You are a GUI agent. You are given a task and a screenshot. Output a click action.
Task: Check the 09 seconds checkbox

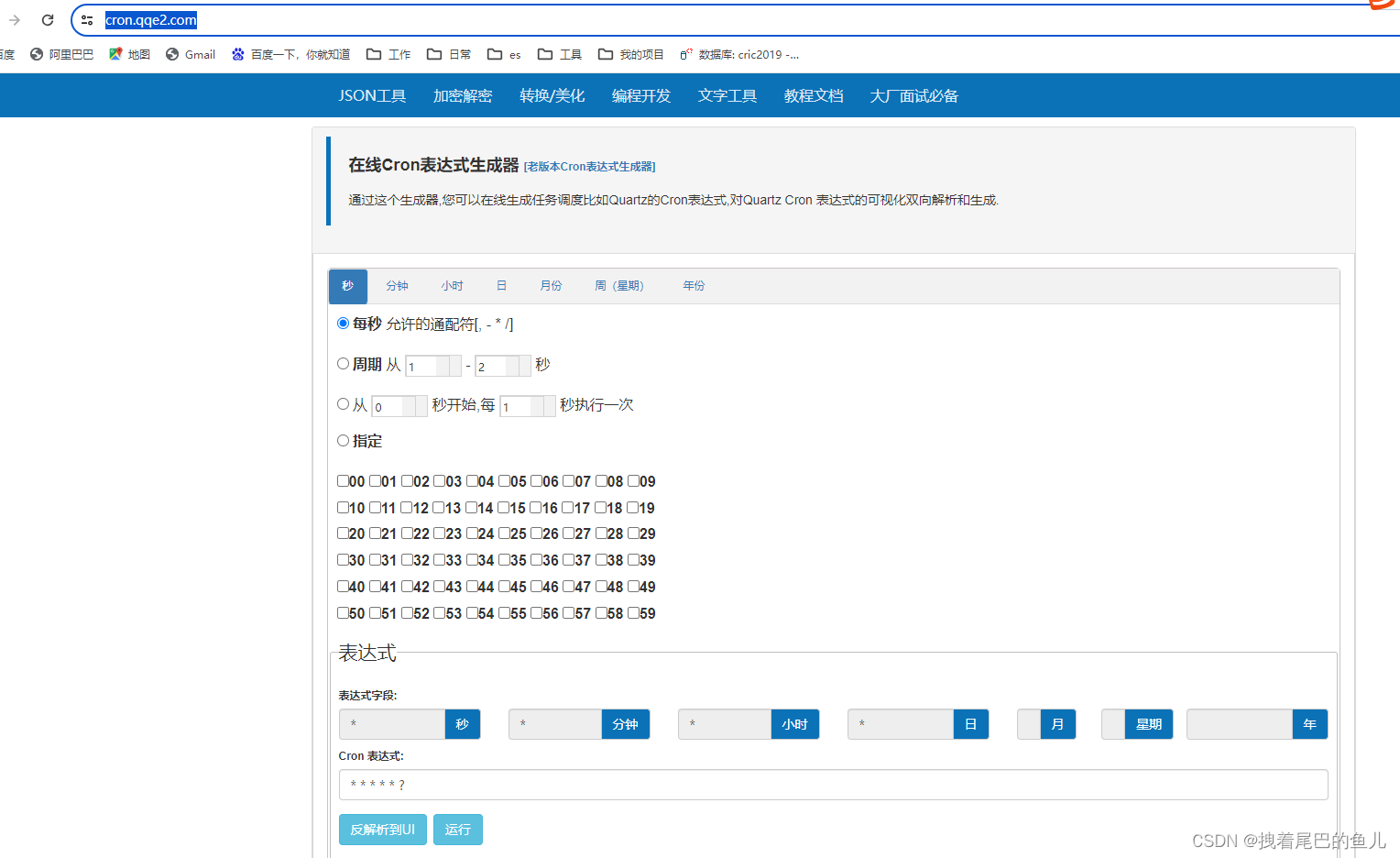click(633, 481)
